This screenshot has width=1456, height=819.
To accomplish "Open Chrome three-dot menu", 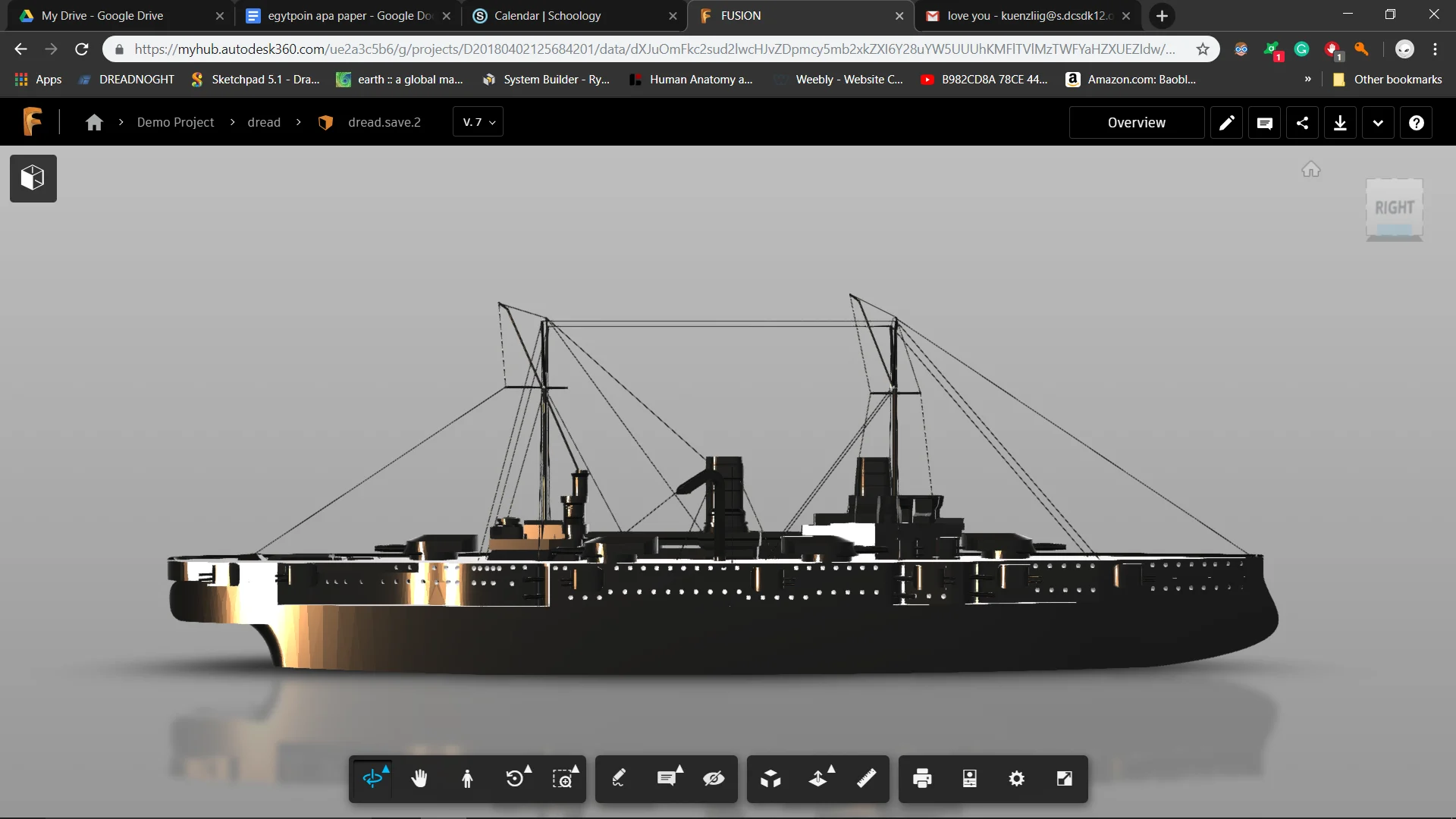I will coord(1435,49).
